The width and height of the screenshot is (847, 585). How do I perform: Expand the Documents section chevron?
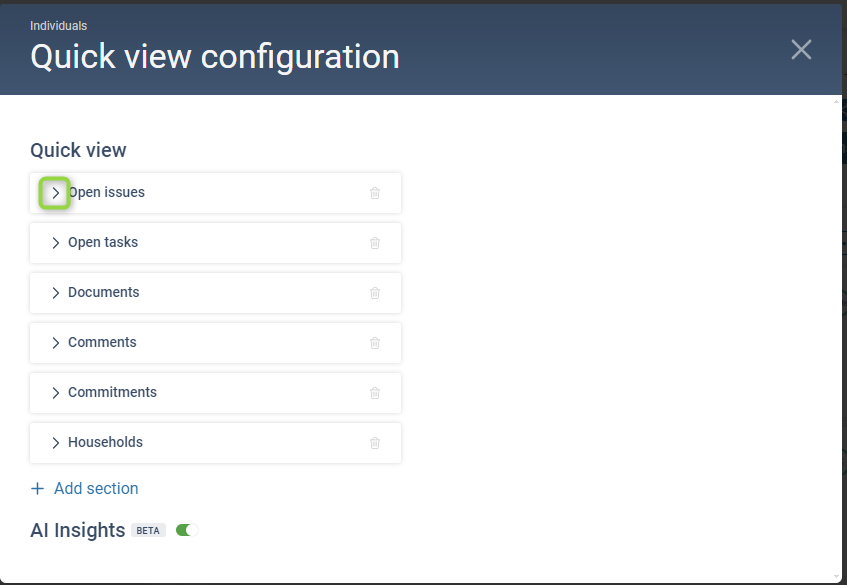pos(55,293)
